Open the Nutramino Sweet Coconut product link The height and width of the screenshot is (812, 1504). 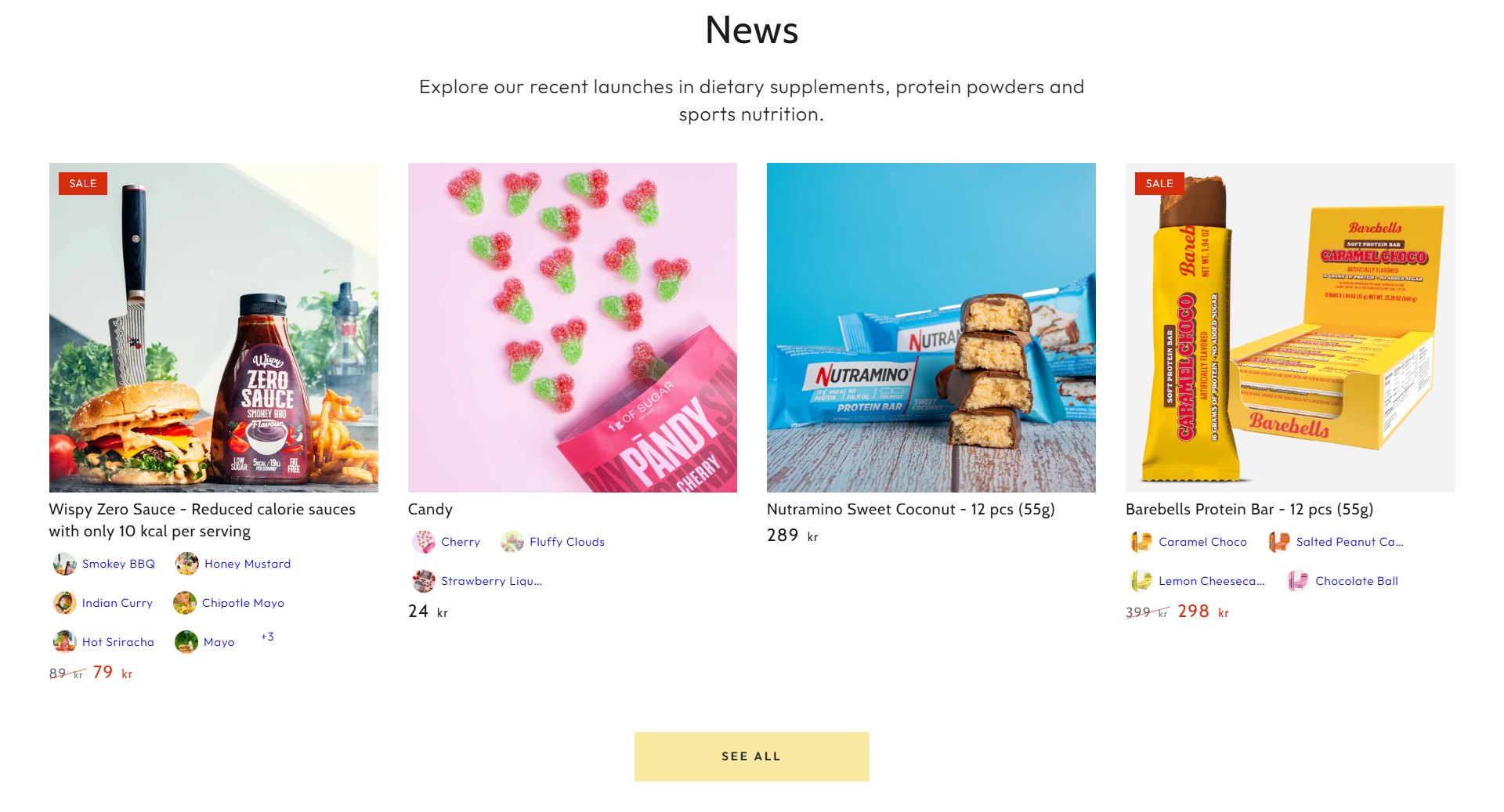(911, 509)
